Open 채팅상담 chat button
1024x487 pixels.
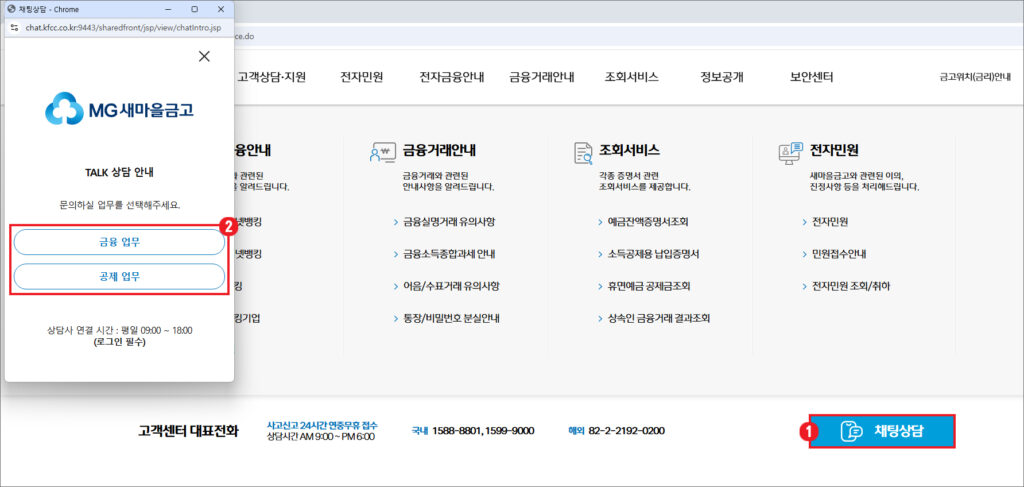[882, 431]
